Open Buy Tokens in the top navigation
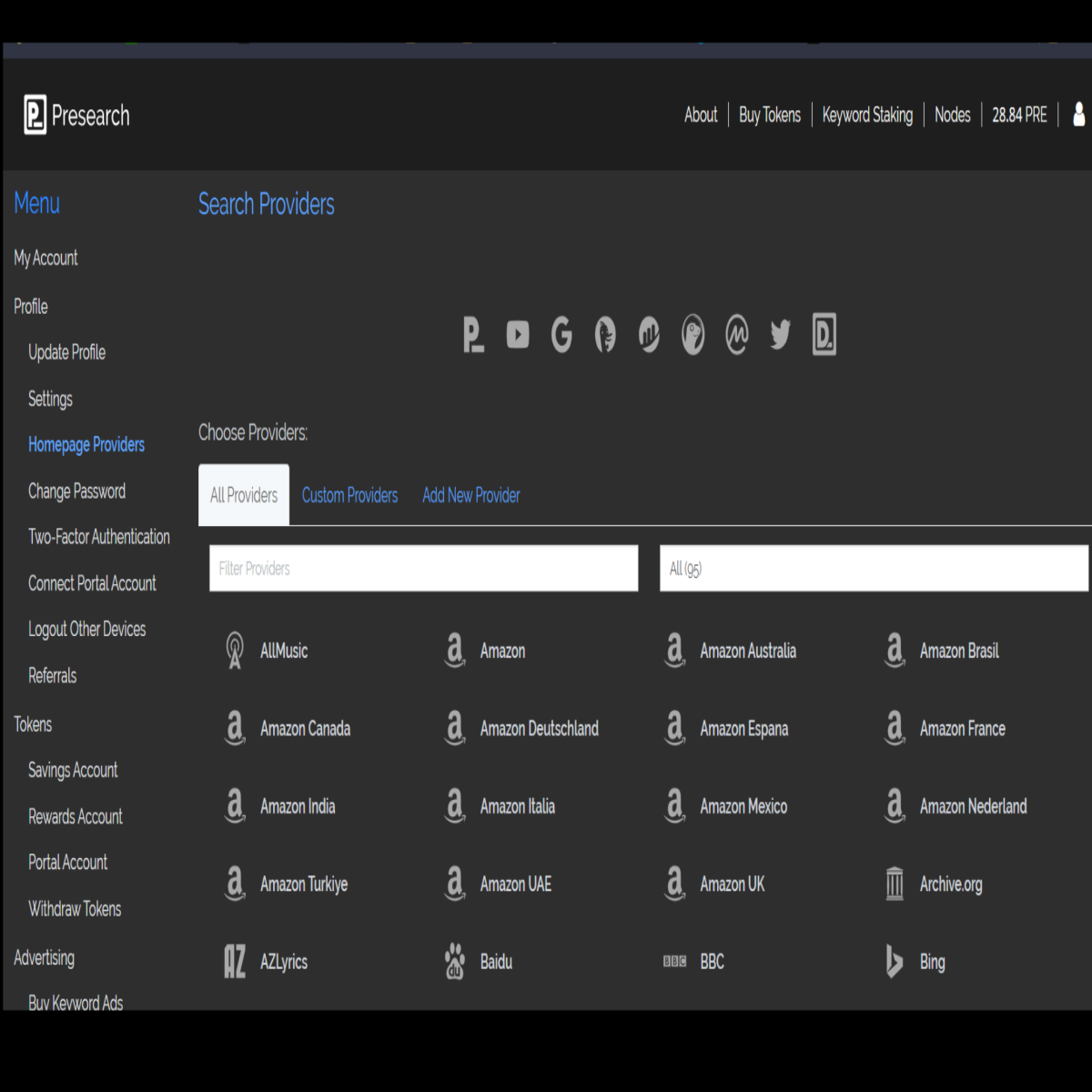Image resolution: width=1092 pixels, height=1092 pixels. 770,115
